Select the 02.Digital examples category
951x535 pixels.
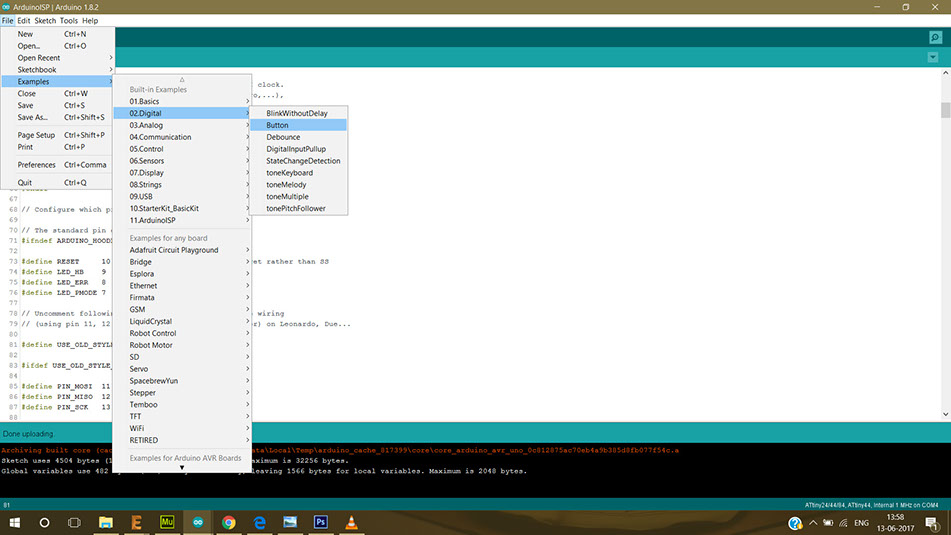tap(182, 113)
